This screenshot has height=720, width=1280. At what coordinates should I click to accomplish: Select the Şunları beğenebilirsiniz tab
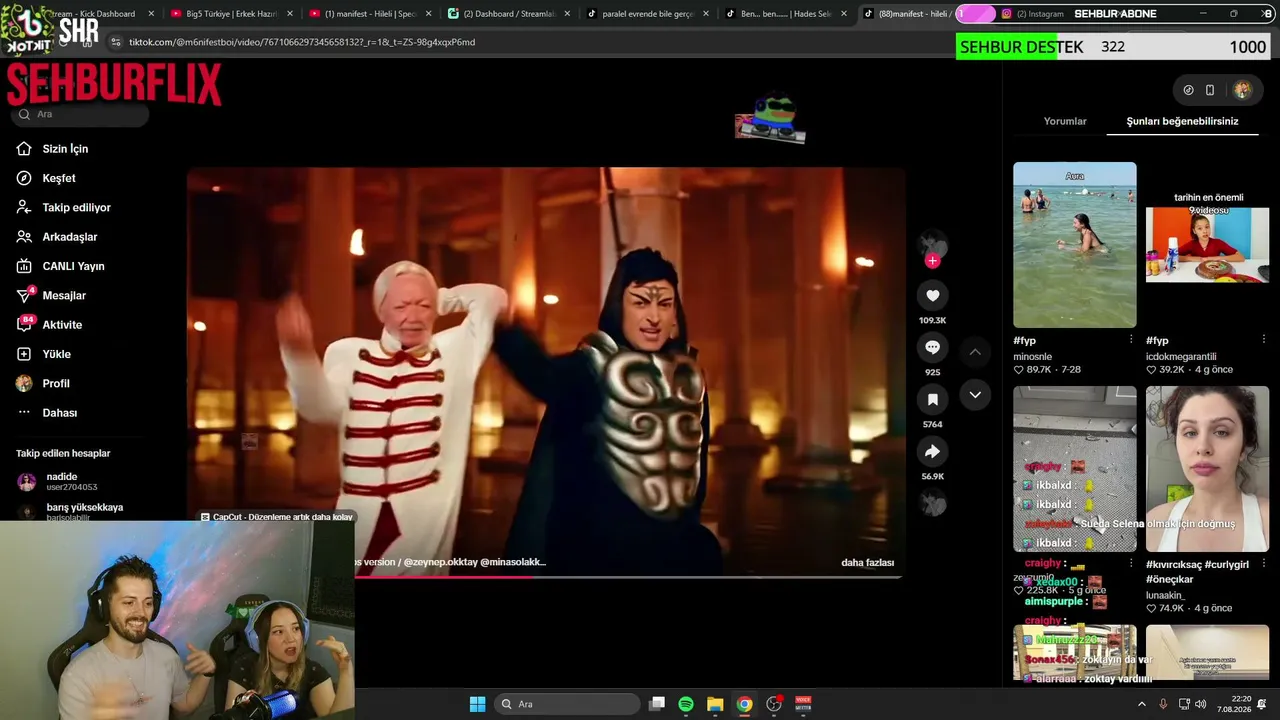click(1182, 121)
